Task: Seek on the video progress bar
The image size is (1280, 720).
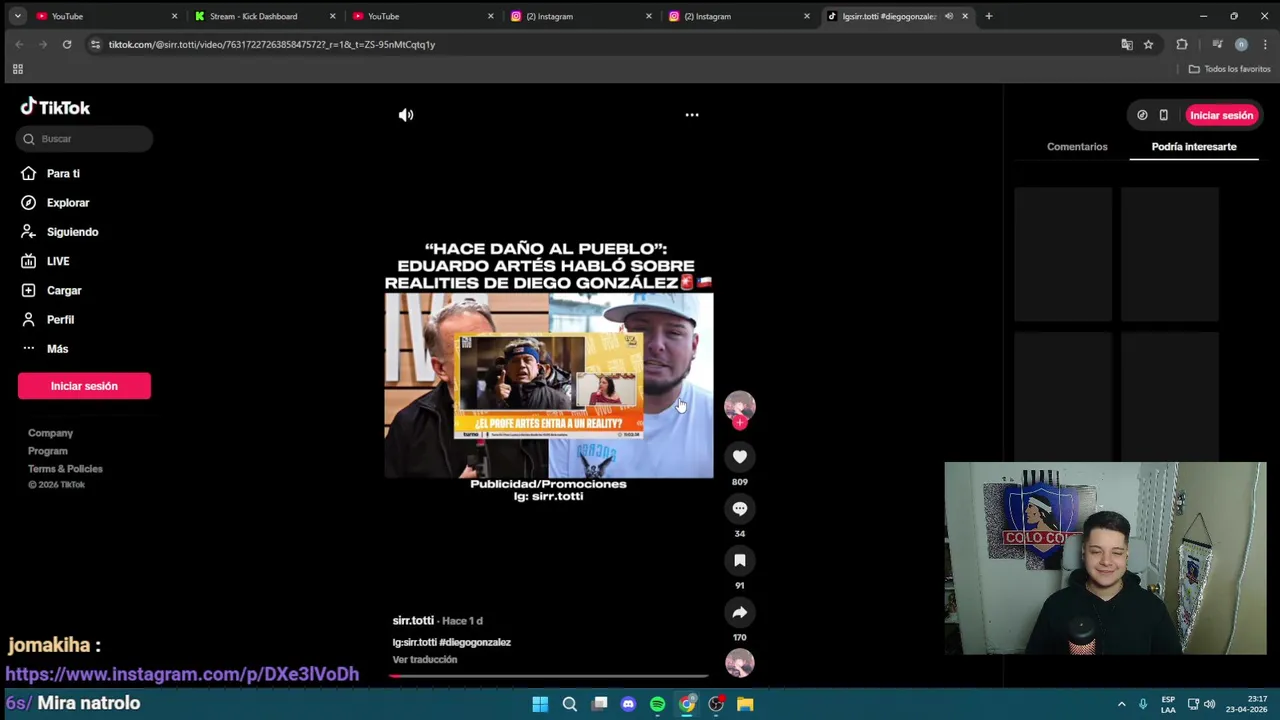Action: tap(549, 676)
